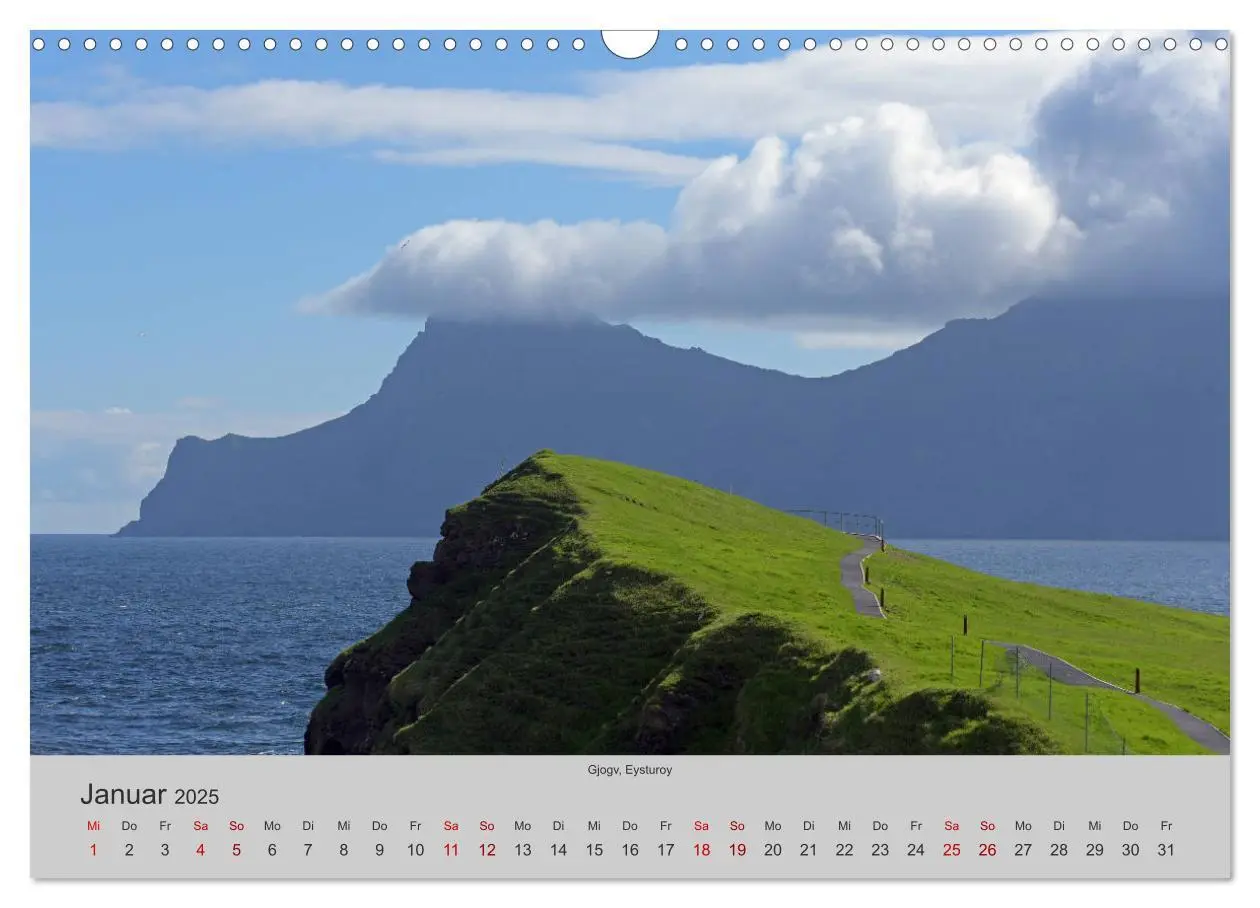
Task: Select date 28 in the calendar row
Action: click(1059, 850)
